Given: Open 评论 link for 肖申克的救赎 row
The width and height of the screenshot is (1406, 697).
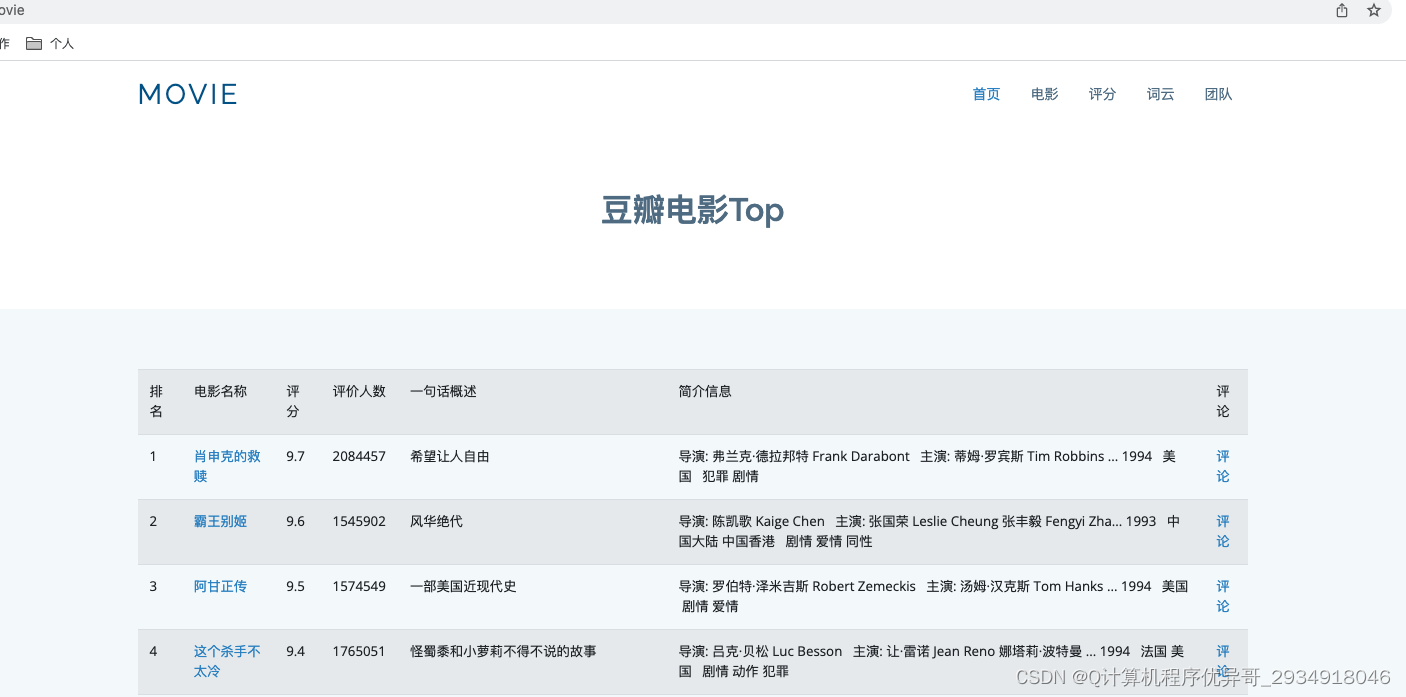Looking at the screenshot, I should pos(1223,466).
